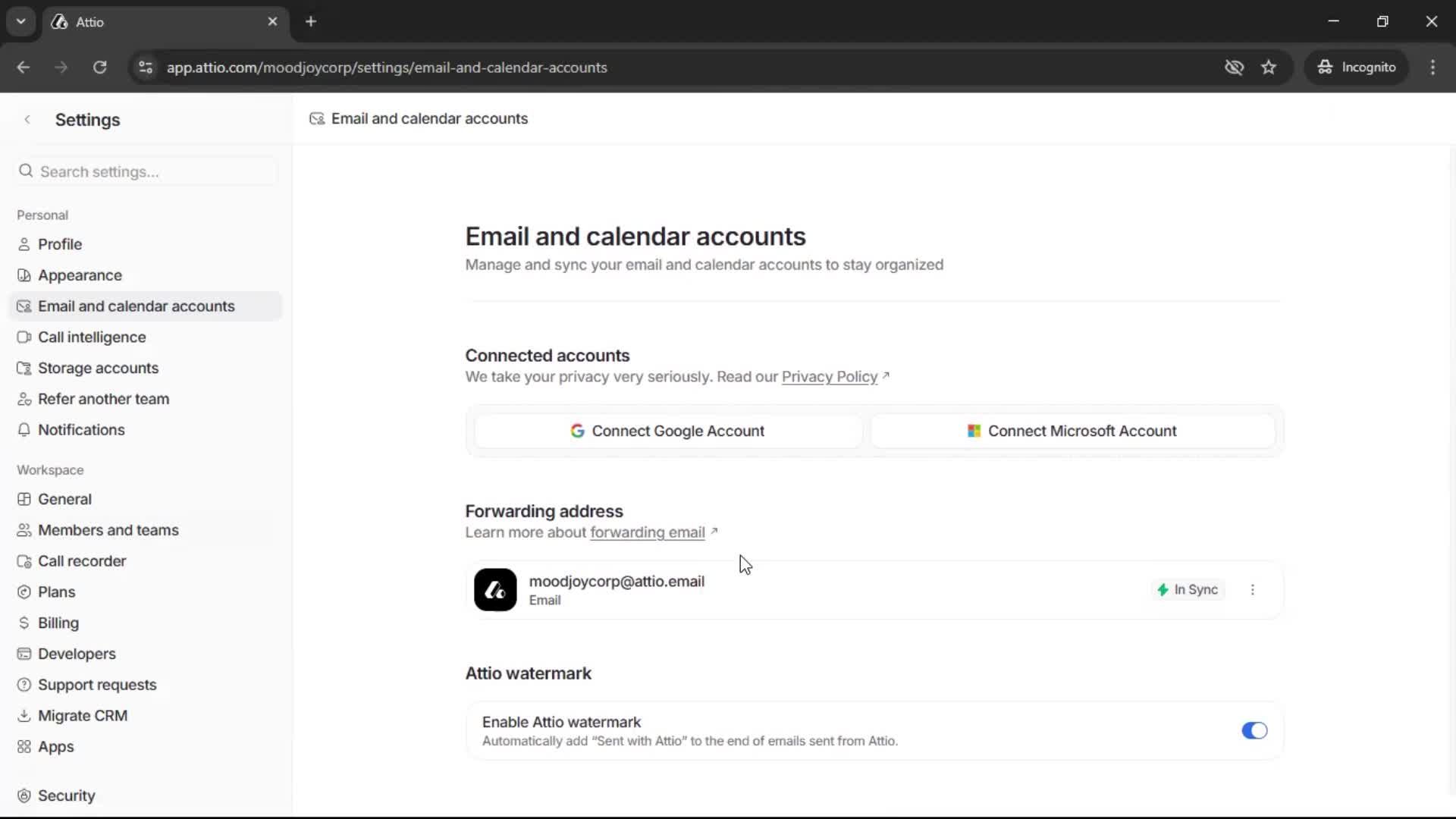Open the Profile settings section
The width and height of the screenshot is (1456, 819).
pos(60,243)
